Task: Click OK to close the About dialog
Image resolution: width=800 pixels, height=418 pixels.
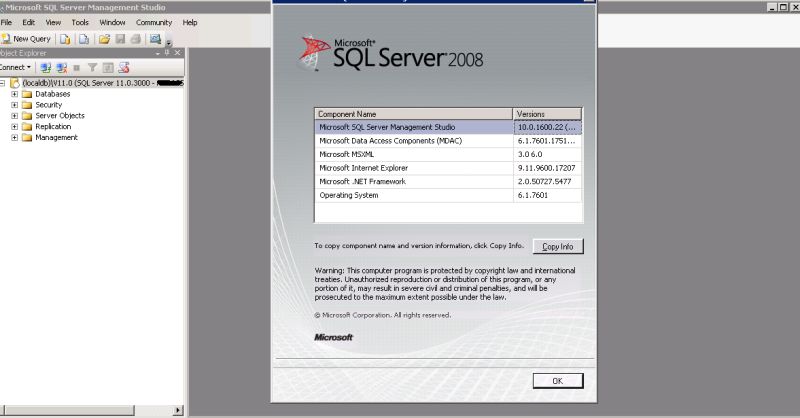Action: point(558,381)
